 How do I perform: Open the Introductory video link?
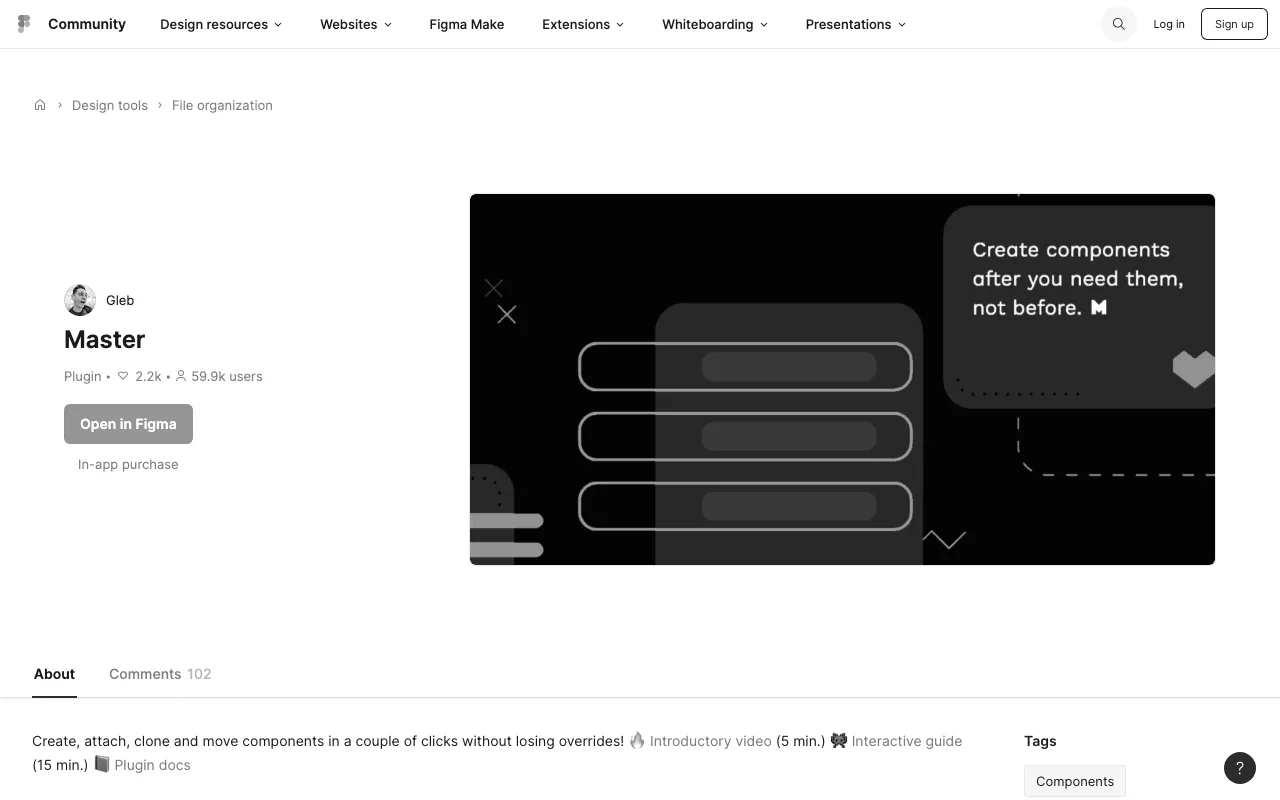tap(711, 741)
